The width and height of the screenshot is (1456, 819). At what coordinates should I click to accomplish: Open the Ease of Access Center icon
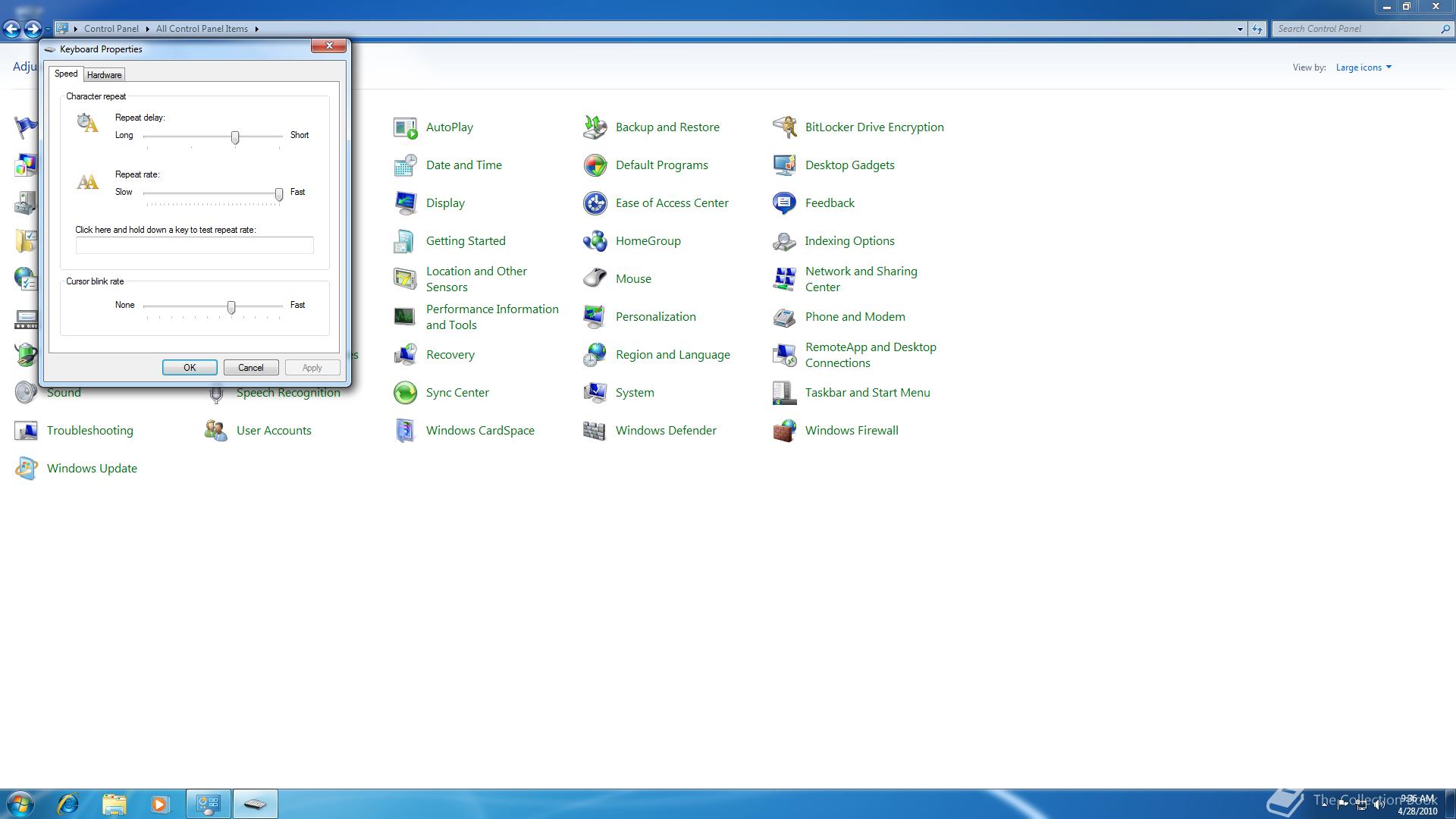tap(595, 203)
